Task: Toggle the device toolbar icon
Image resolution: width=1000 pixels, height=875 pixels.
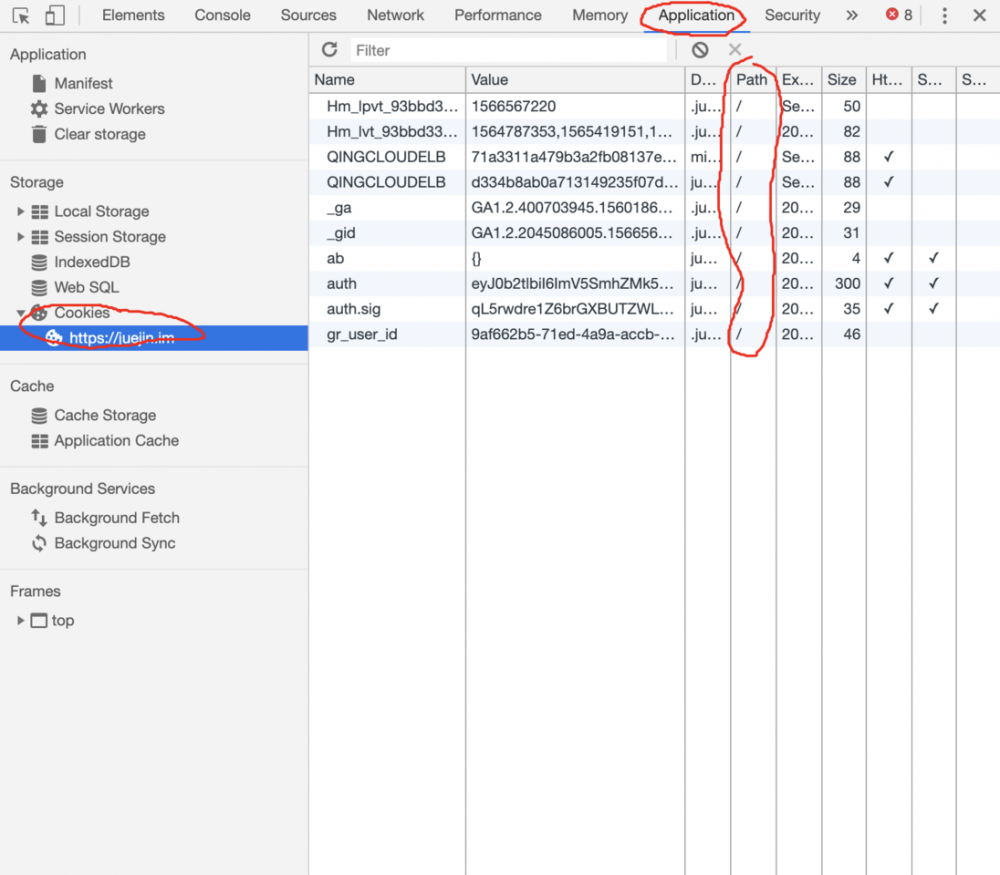Action: tap(55, 15)
